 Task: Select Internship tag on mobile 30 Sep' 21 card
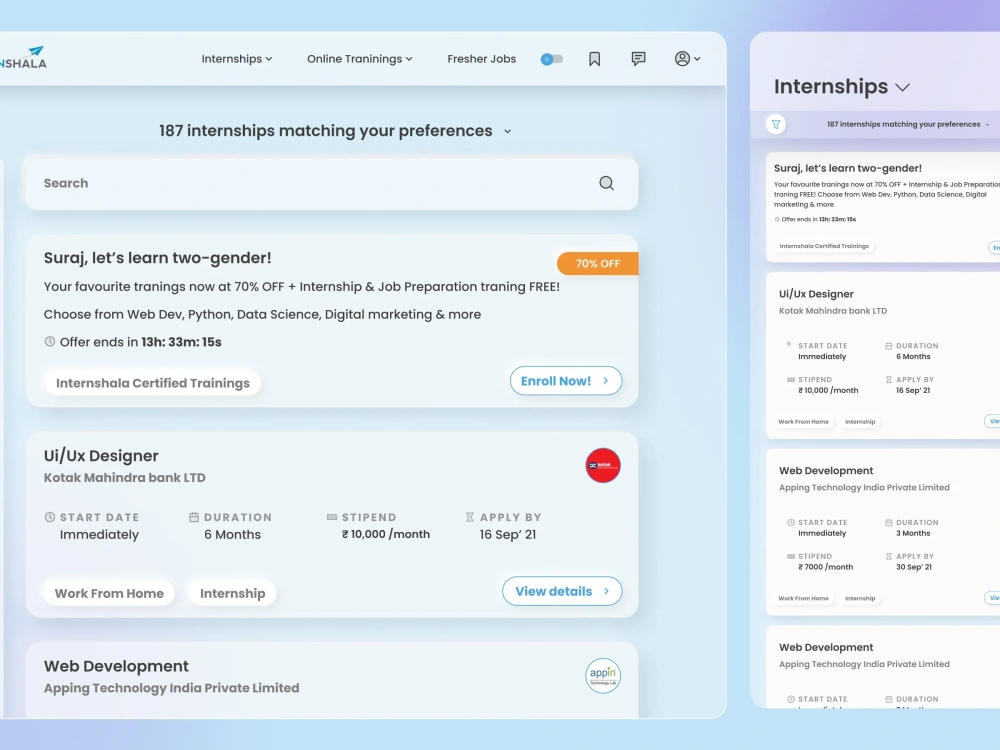point(860,598)
